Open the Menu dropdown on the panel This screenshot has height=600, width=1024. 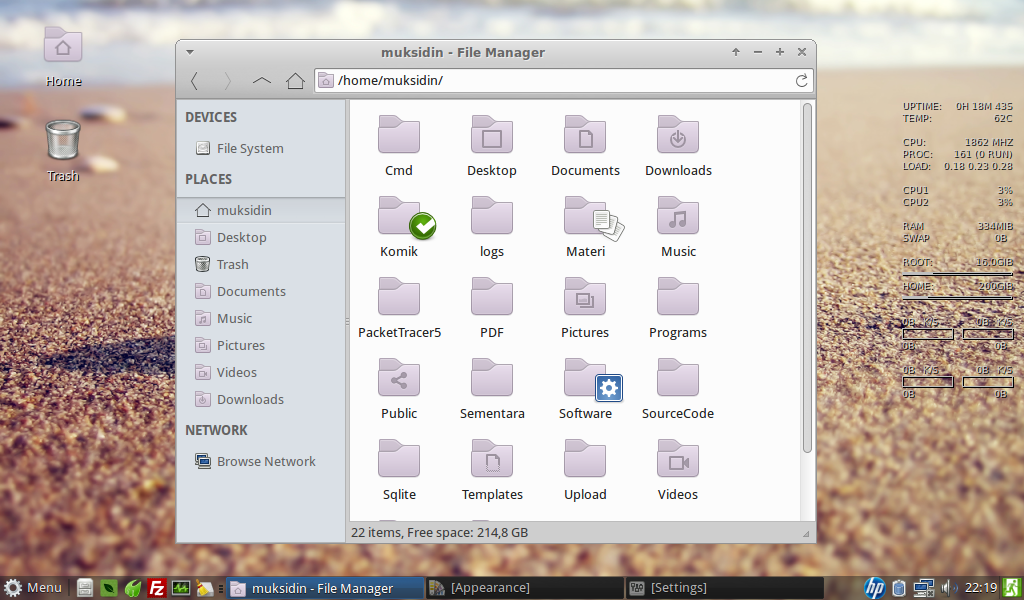click(33, 588)
